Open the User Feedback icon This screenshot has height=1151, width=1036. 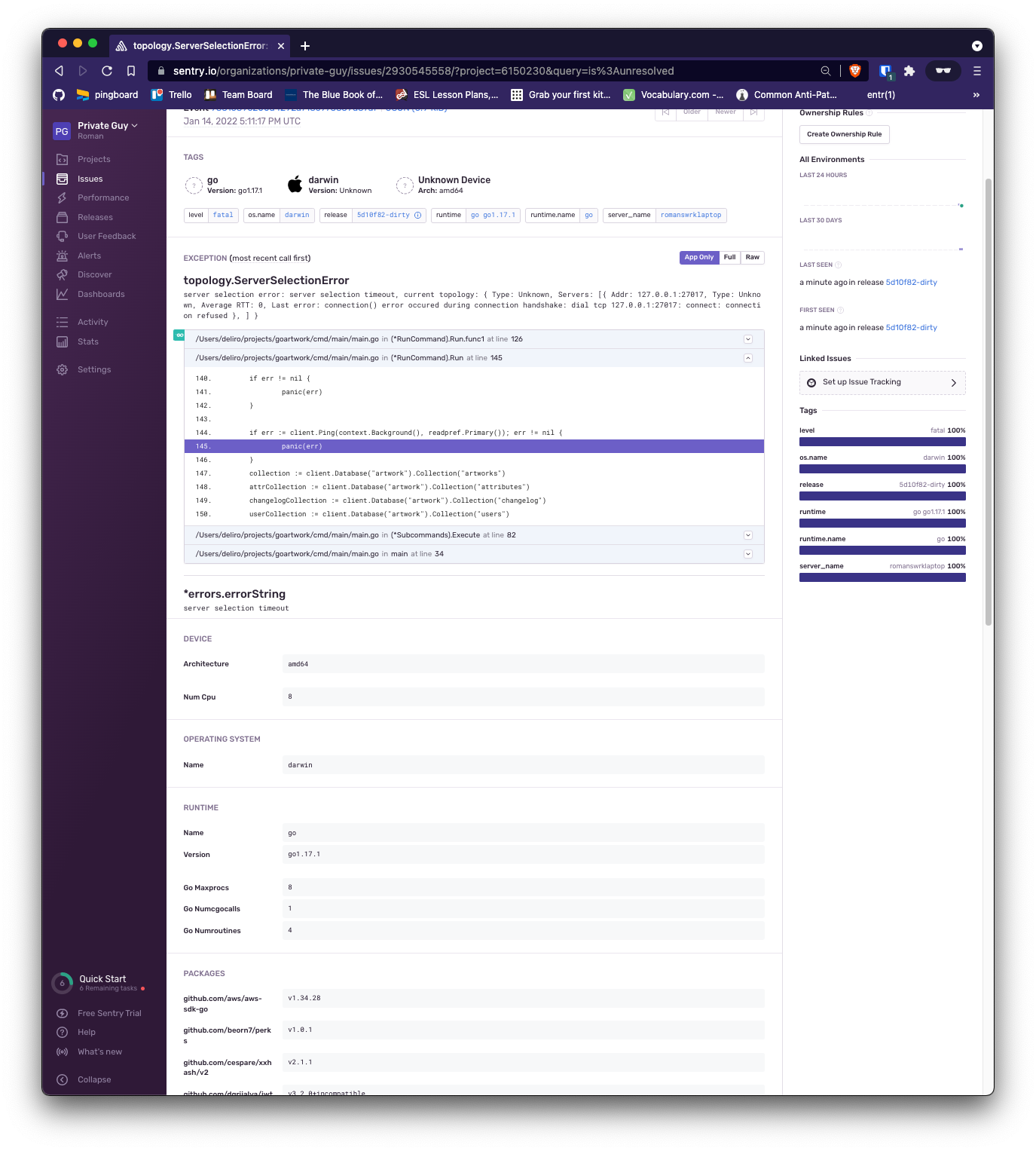click(63, 236)
